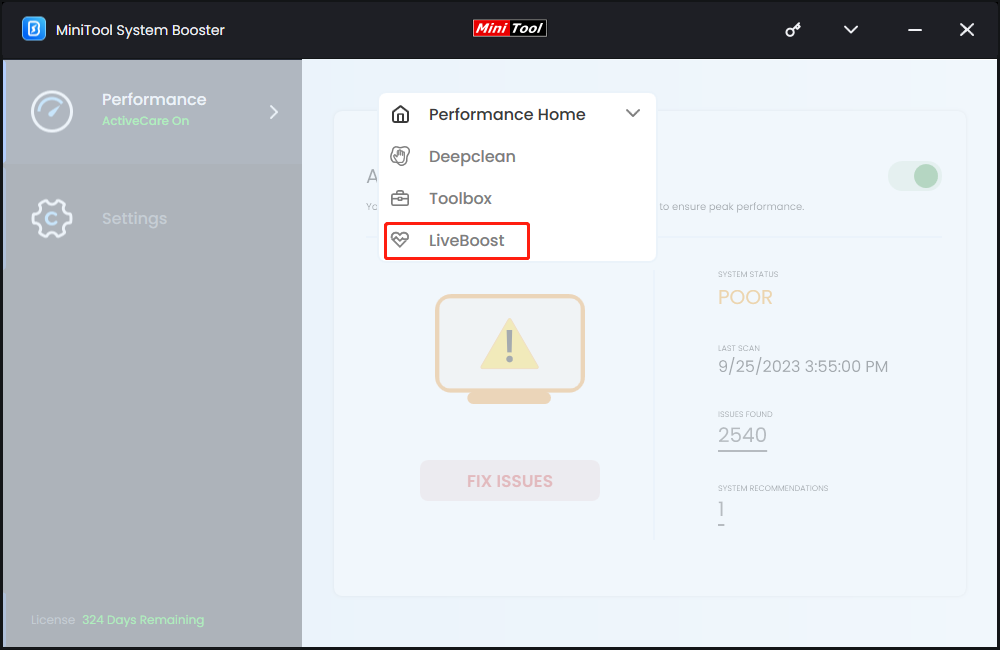Screen dimensions: 1000x650
Task: Minimize the System Booster window
Action: point(915,30)
